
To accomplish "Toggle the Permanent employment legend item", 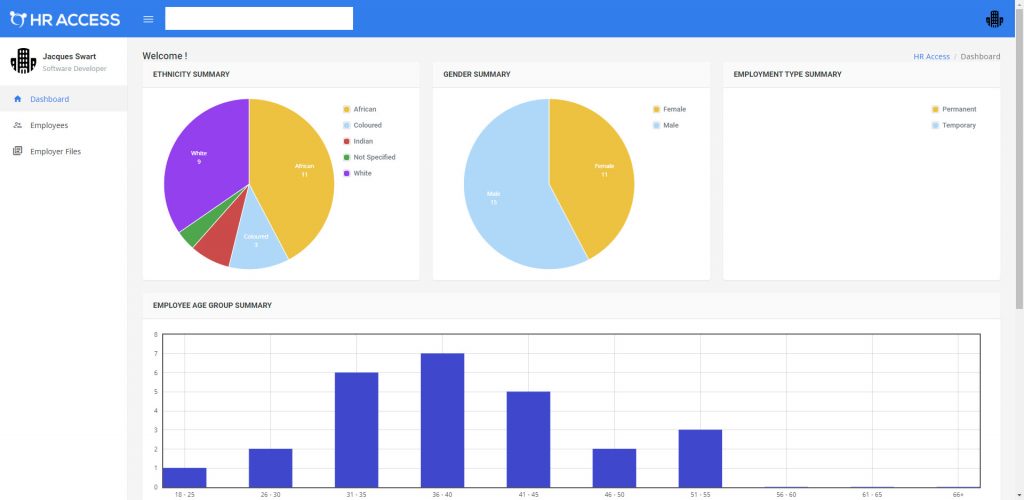I will point(954,110).
